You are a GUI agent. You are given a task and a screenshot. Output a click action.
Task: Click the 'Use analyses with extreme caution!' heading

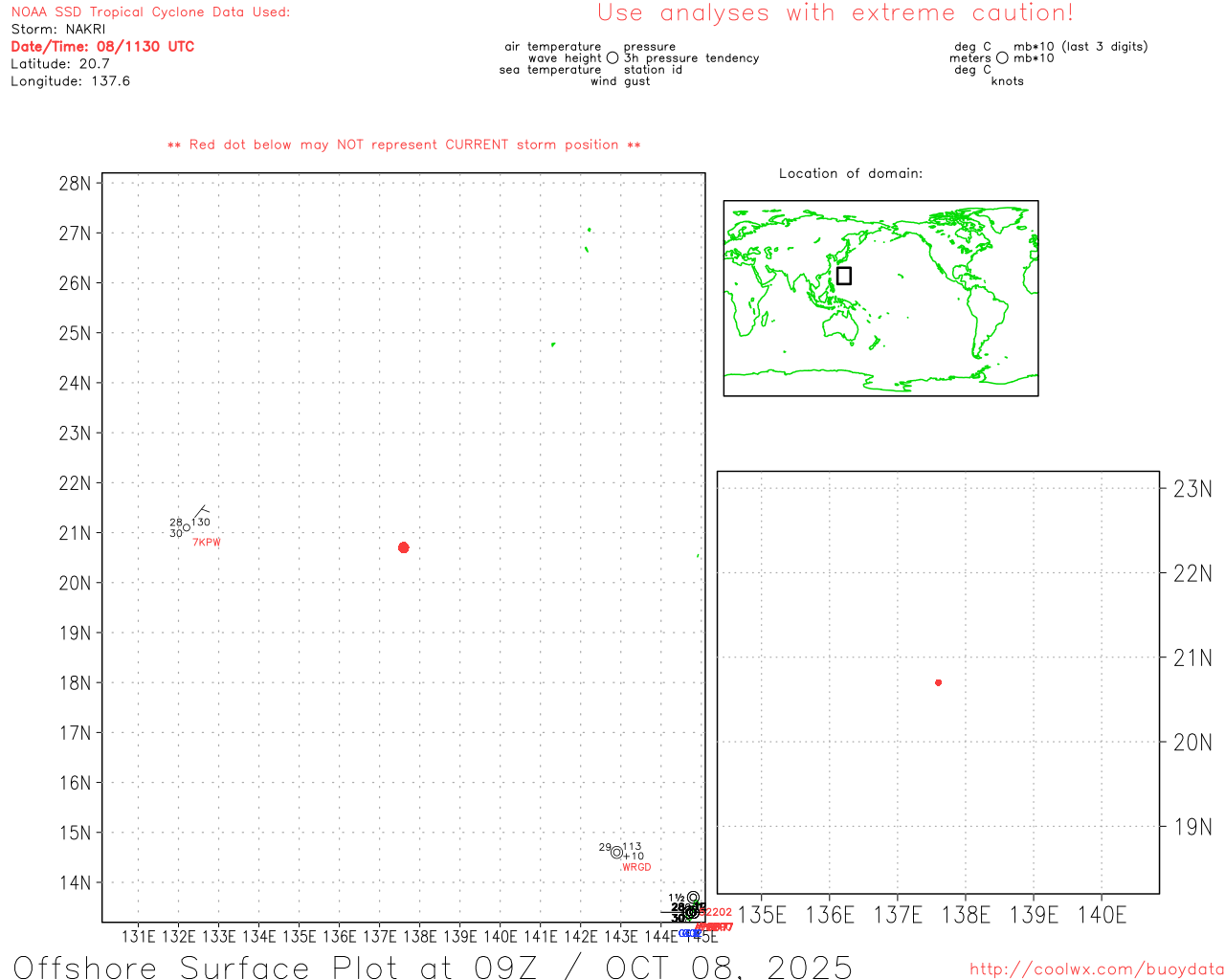(835, 13)
